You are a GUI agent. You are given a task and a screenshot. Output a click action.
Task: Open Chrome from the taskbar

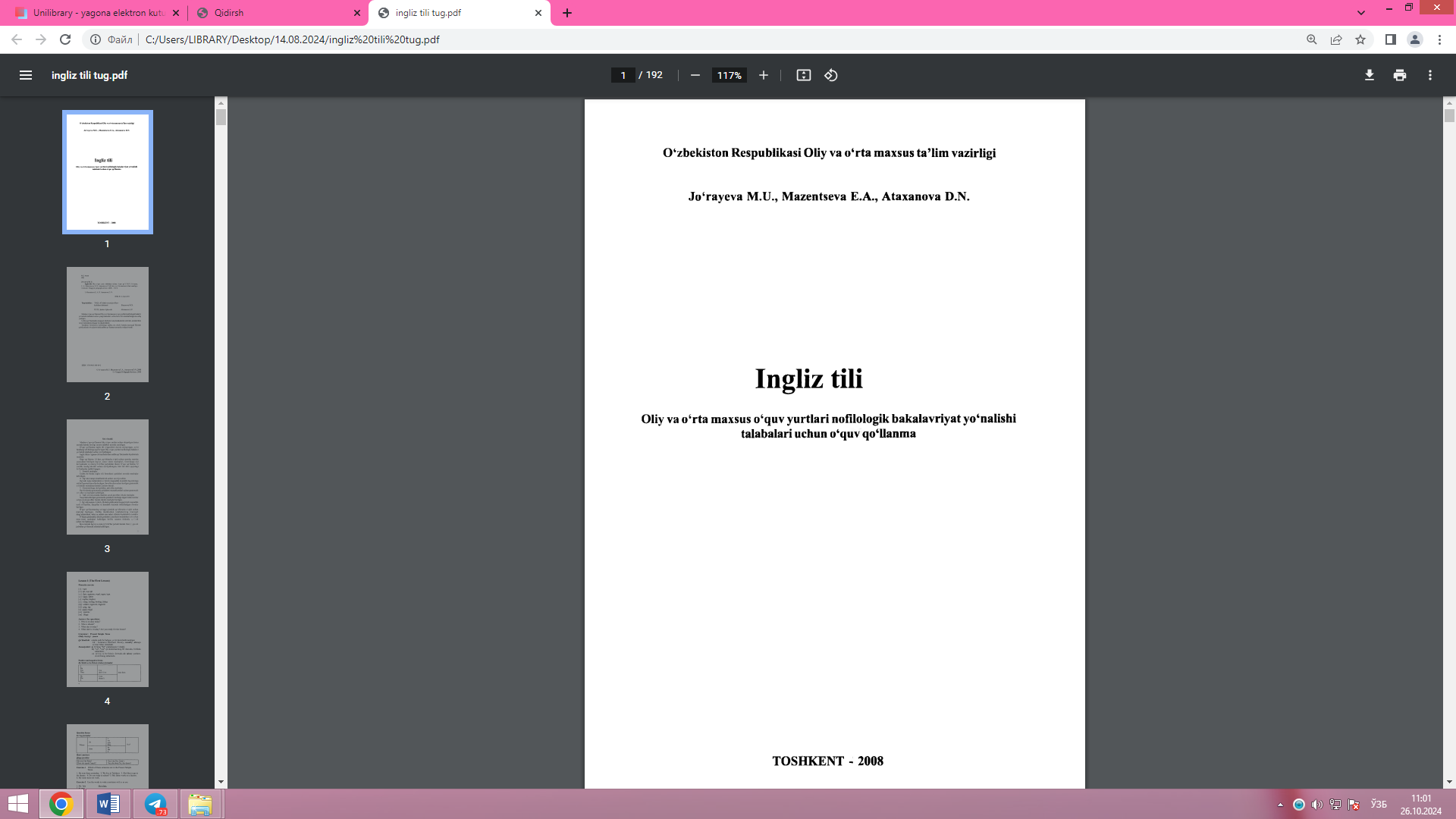point(61,804)
